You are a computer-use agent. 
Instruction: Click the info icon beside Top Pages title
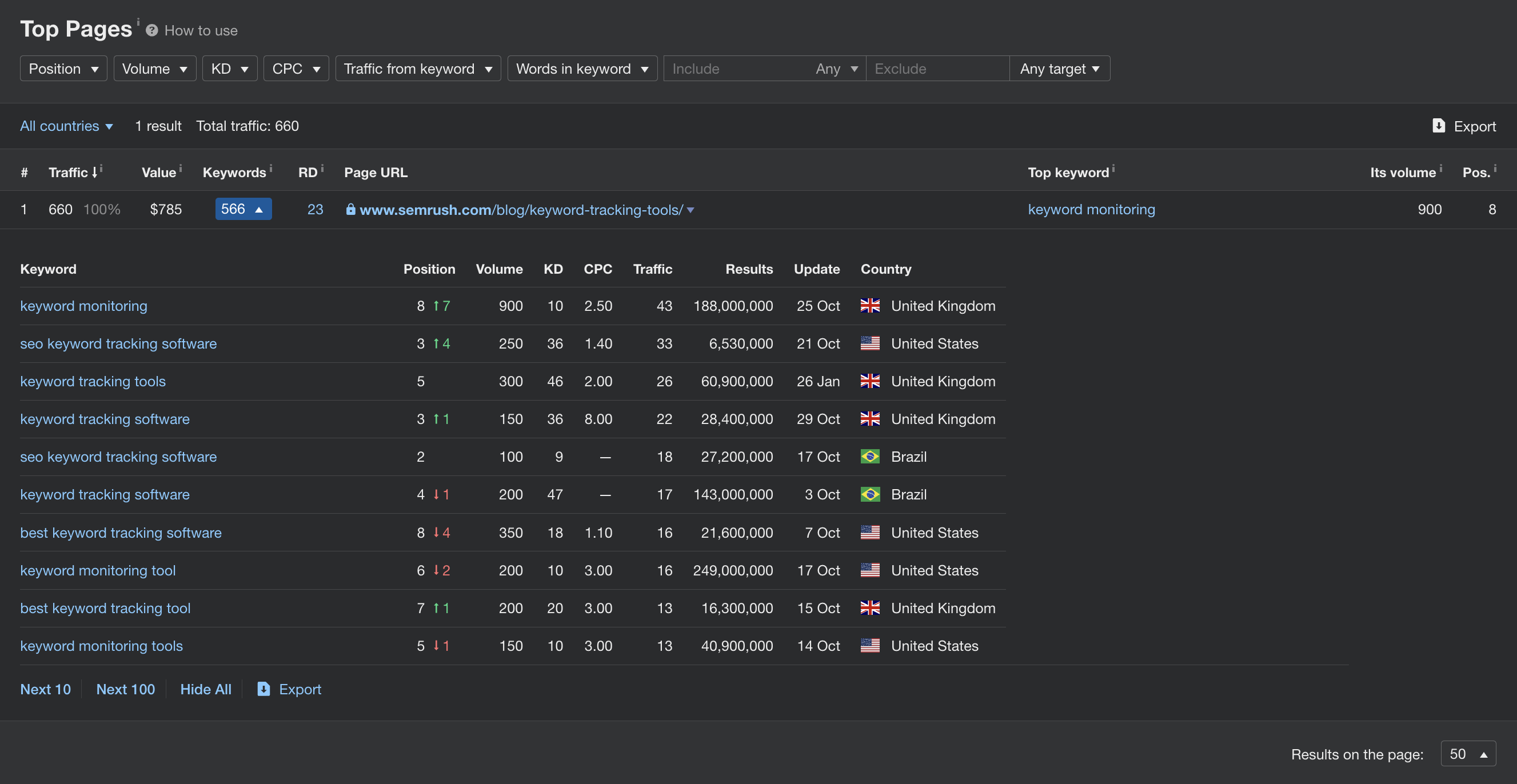click(138, 21)
